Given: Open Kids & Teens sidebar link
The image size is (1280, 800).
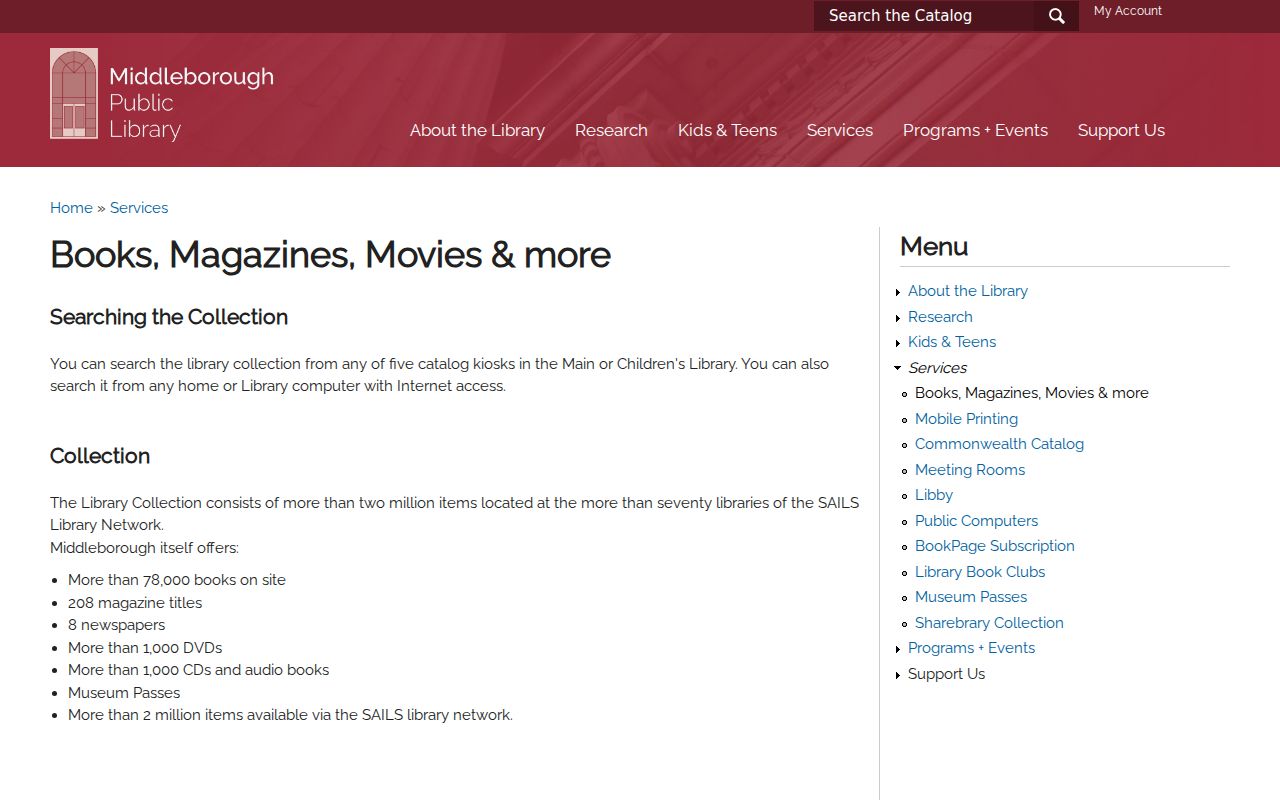Looking at the screenshot, I should click(952, 342).
